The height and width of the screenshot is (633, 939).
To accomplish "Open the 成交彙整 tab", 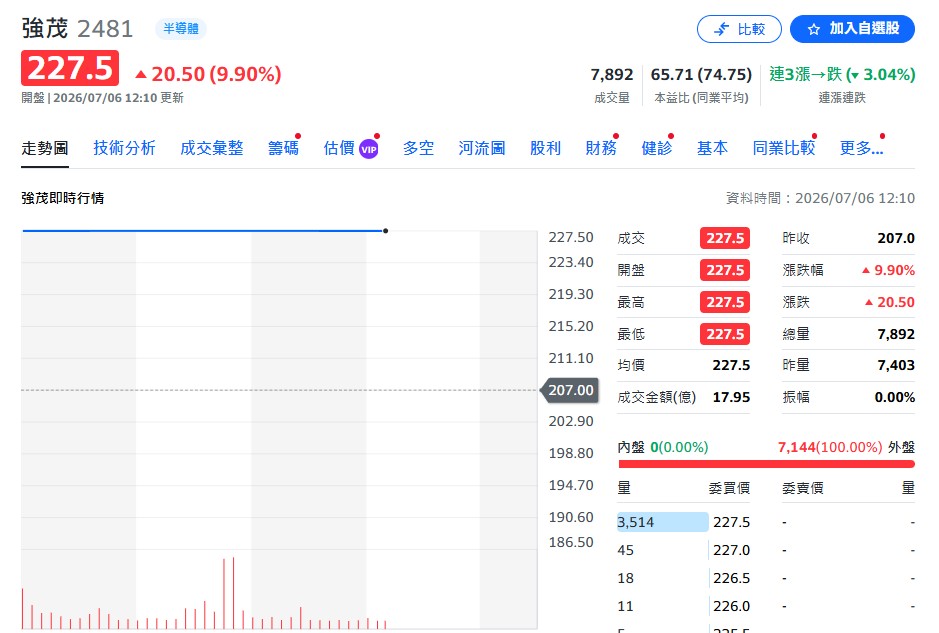I will [x=212, y=148].
